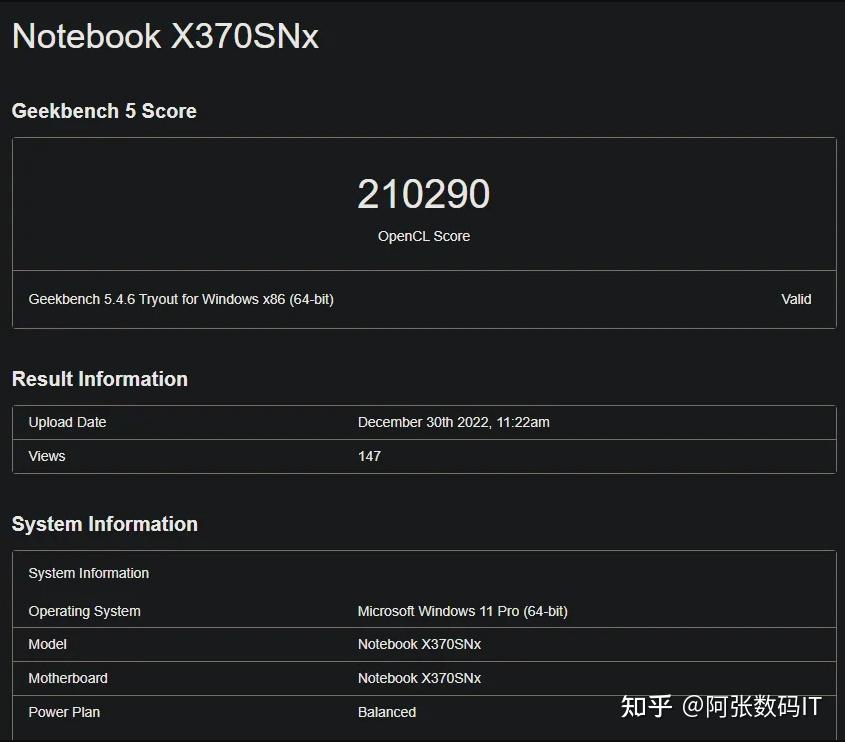Click the Upload Date row label
The image size is (845, 742).
(x=67, y=422)
